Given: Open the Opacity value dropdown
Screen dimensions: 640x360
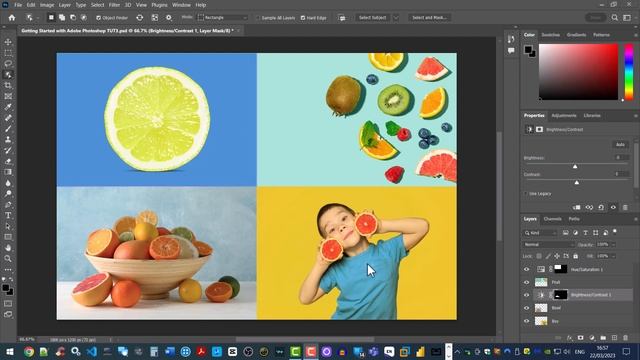Looking at the screenshot, I should pyautogui.click(x=613, y=244).
